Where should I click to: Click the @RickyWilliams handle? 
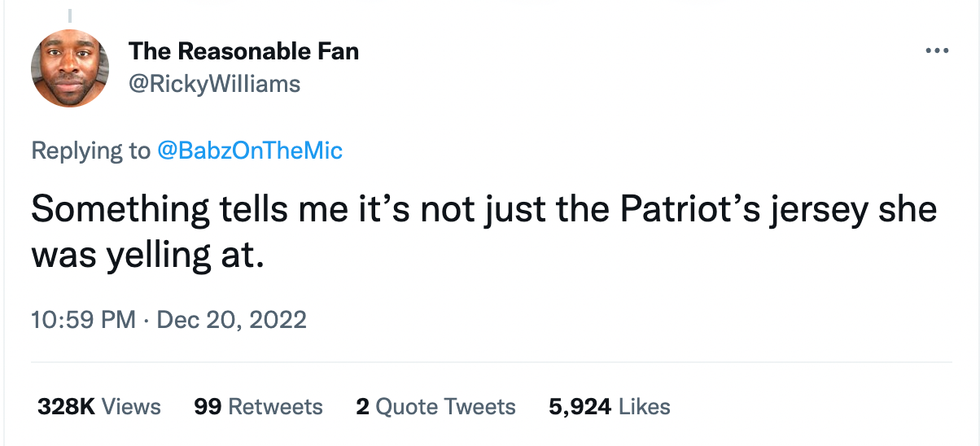[214, 84]
